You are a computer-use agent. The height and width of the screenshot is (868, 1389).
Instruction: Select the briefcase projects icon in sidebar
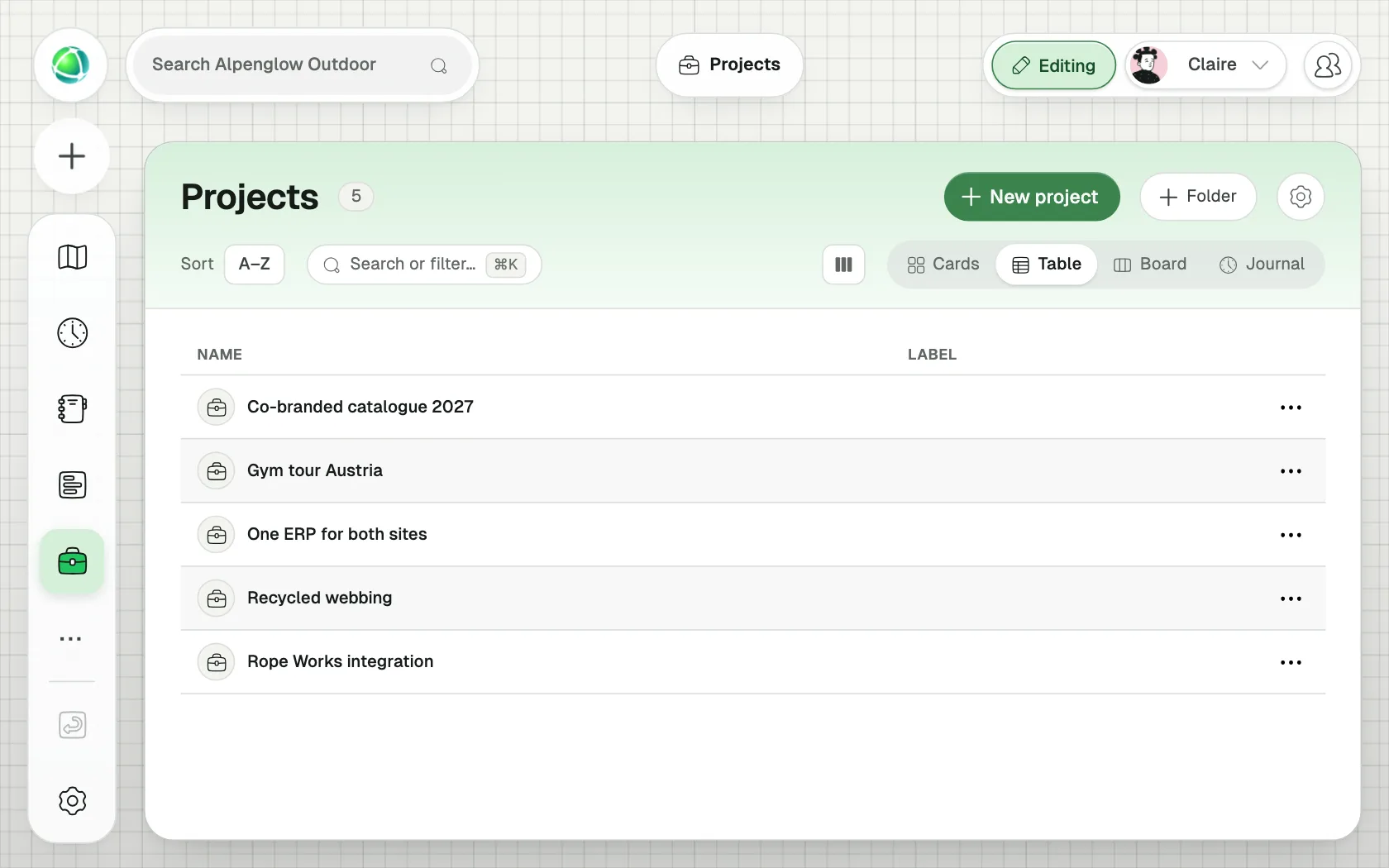pyautogui.click(x=73, y=561)
